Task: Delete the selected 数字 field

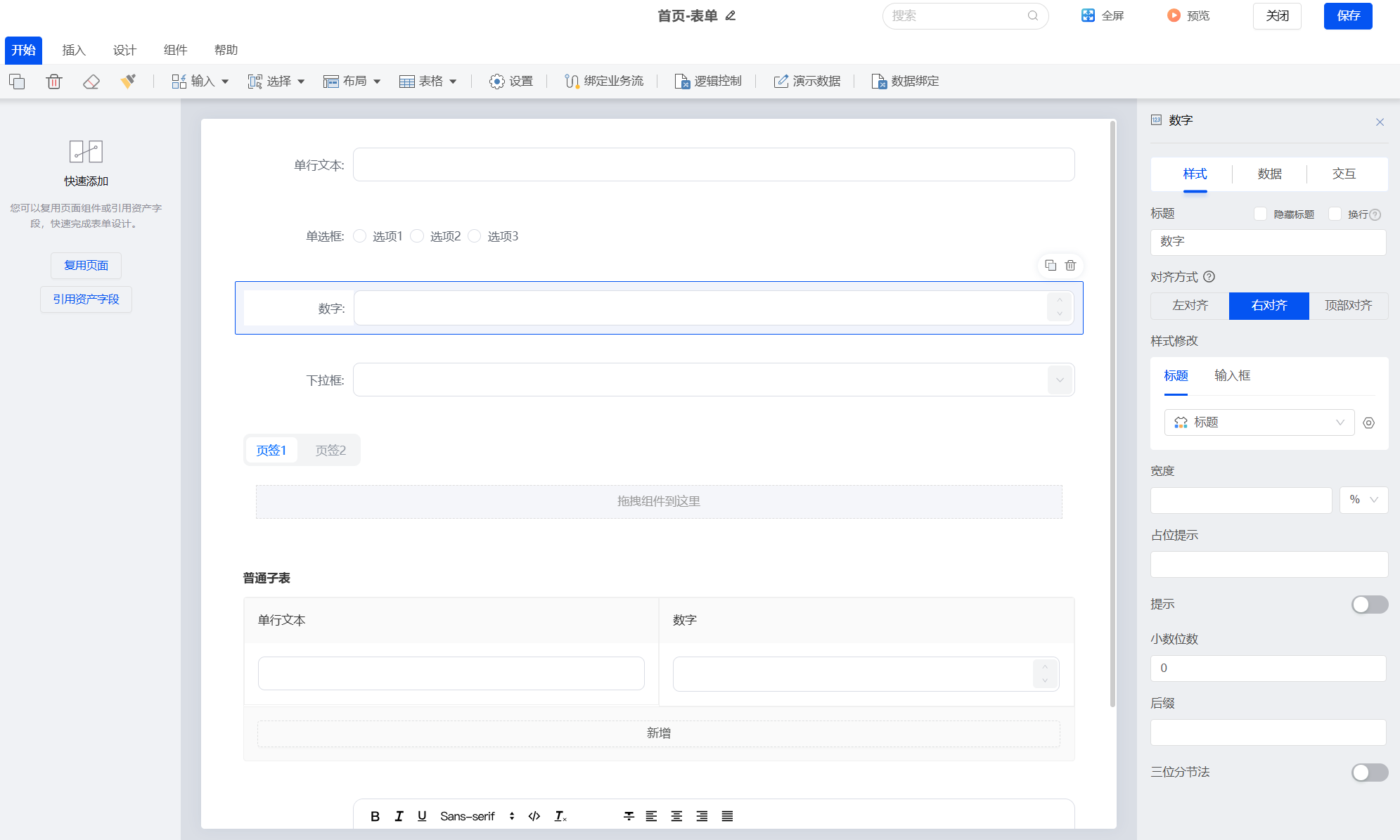Action: (1070, 265)
